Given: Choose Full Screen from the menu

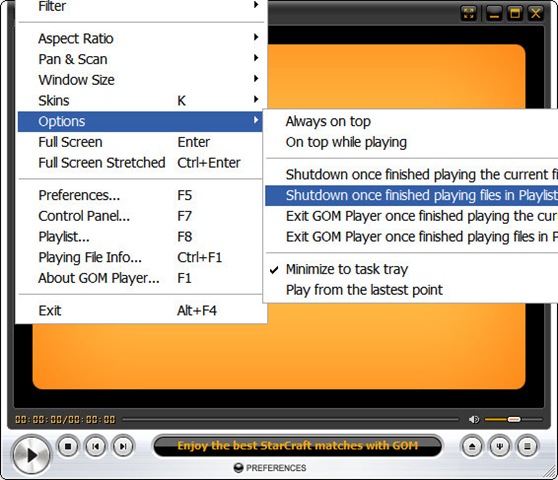Looking at the screenshot, I should pyautogui.click(x=141, y=142).
